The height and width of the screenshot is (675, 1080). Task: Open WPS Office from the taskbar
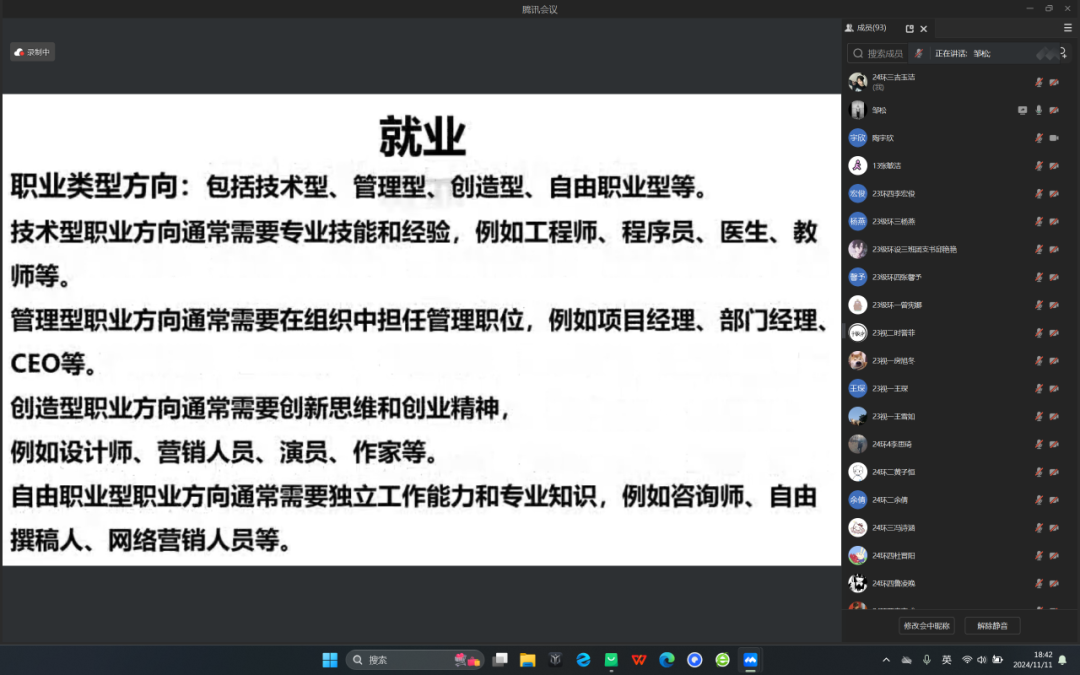(x=639, y=660)
